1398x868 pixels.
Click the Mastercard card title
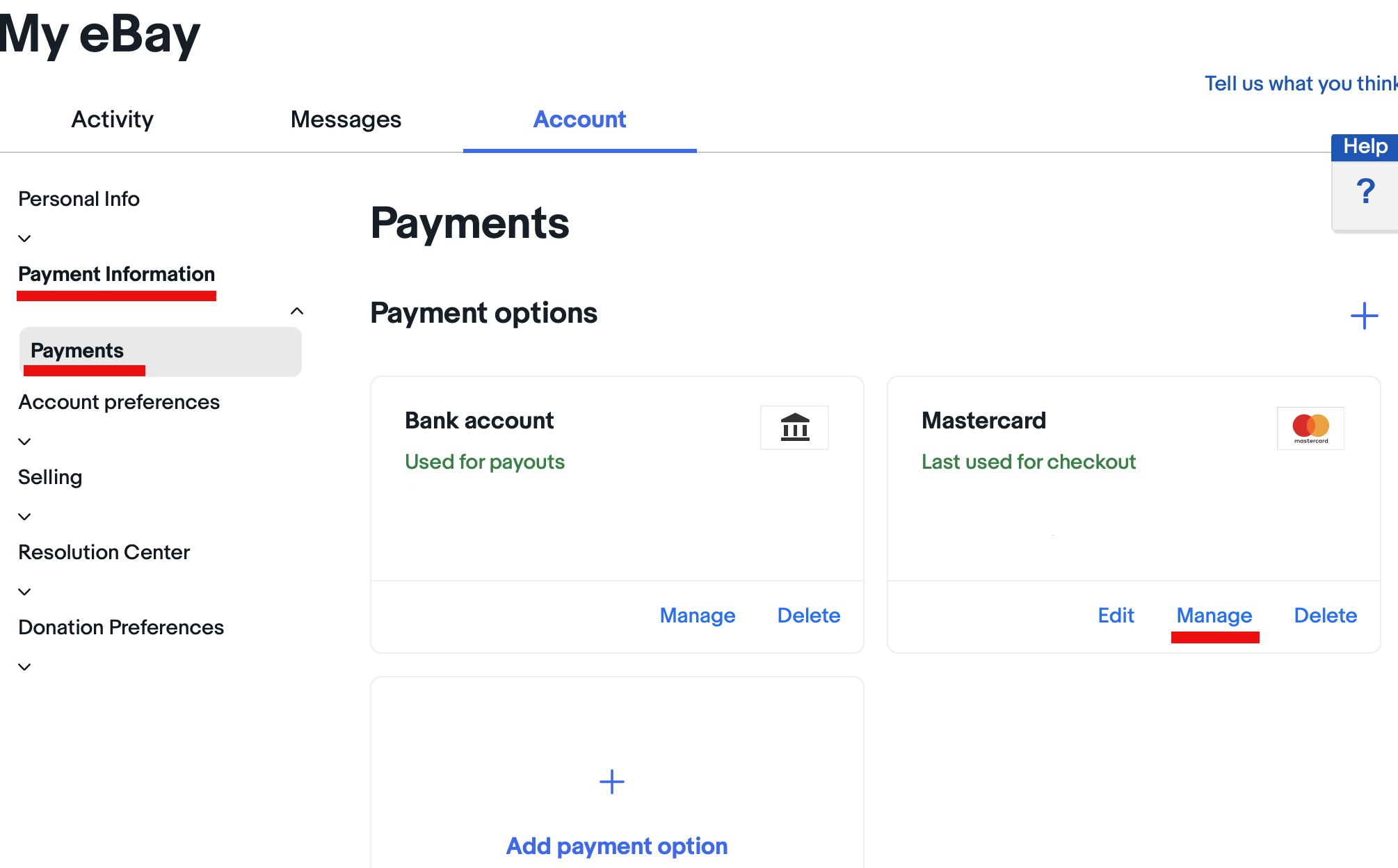[983, 421]
